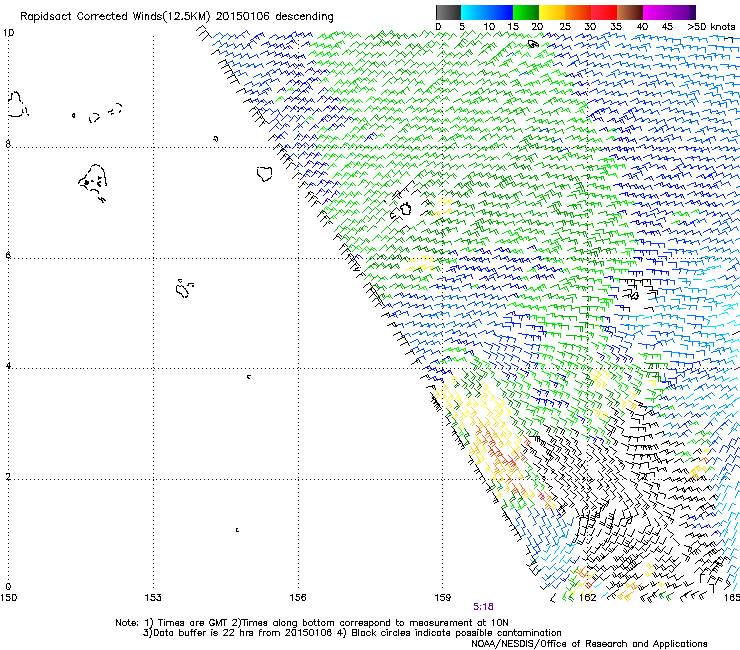Click the latitude label '6'

click(8, 255)
